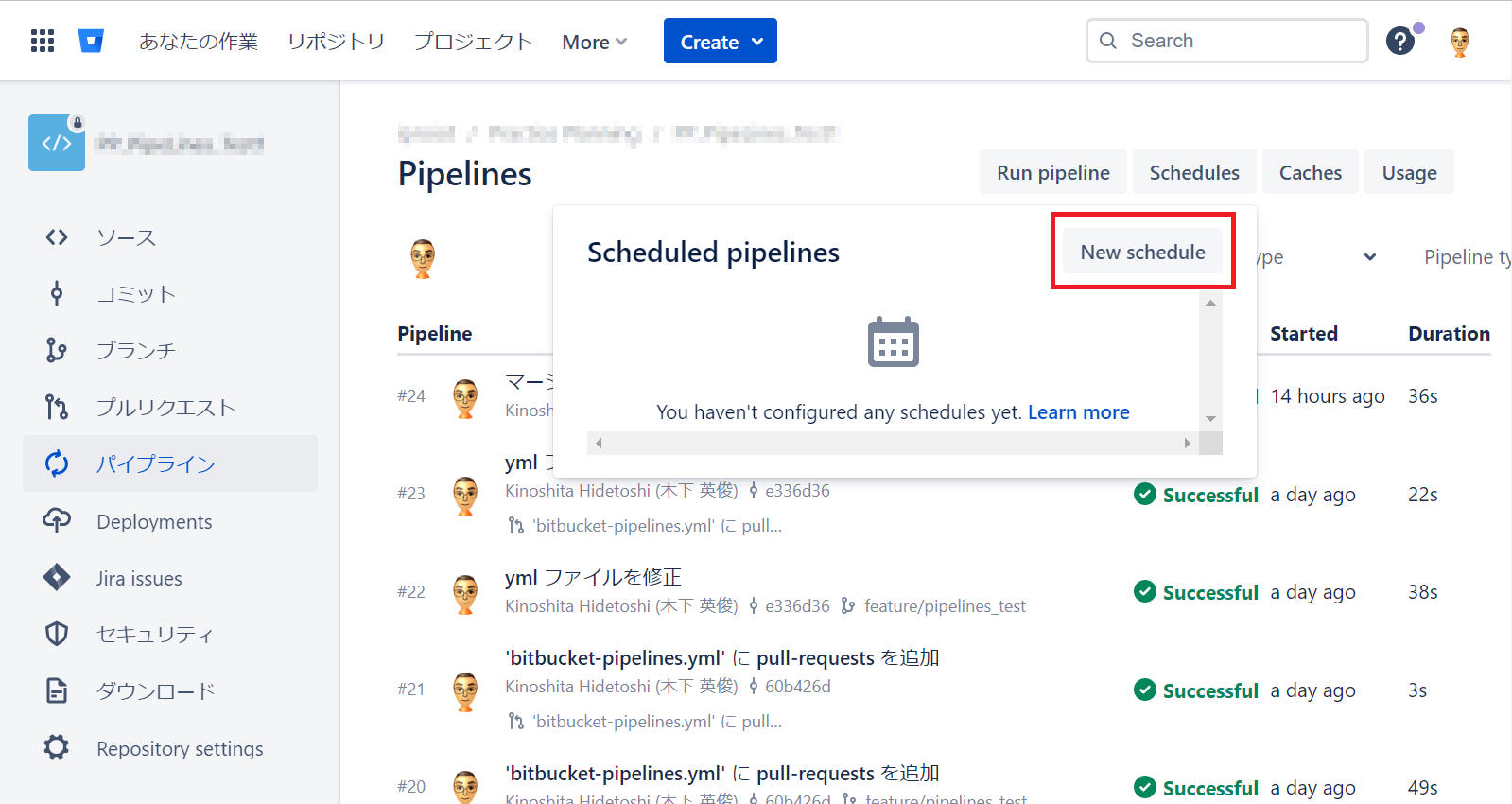Click the Started column header
1512x804 pixels.
click(x=1304, y=333)
